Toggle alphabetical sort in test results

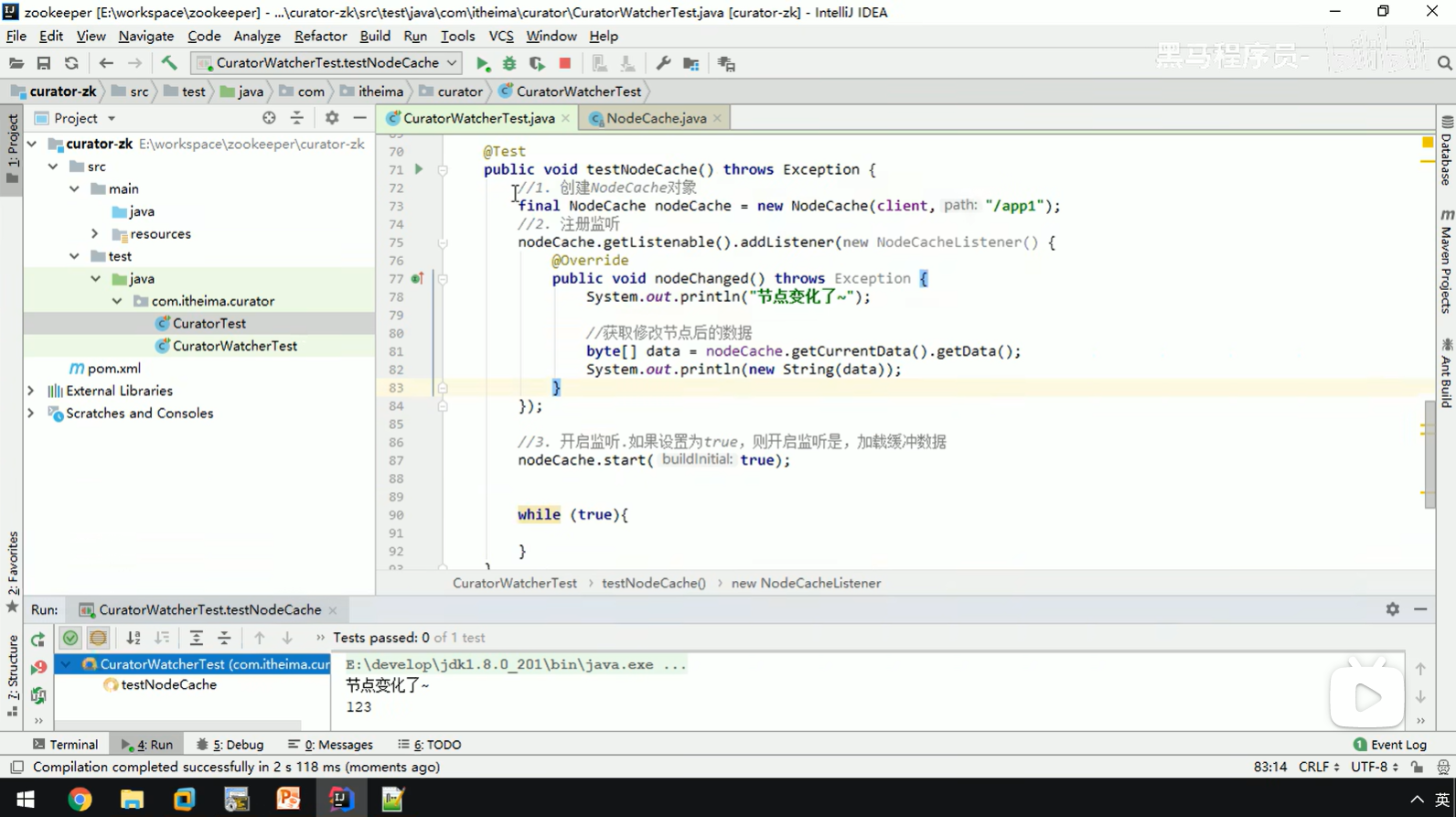(134, 638)
